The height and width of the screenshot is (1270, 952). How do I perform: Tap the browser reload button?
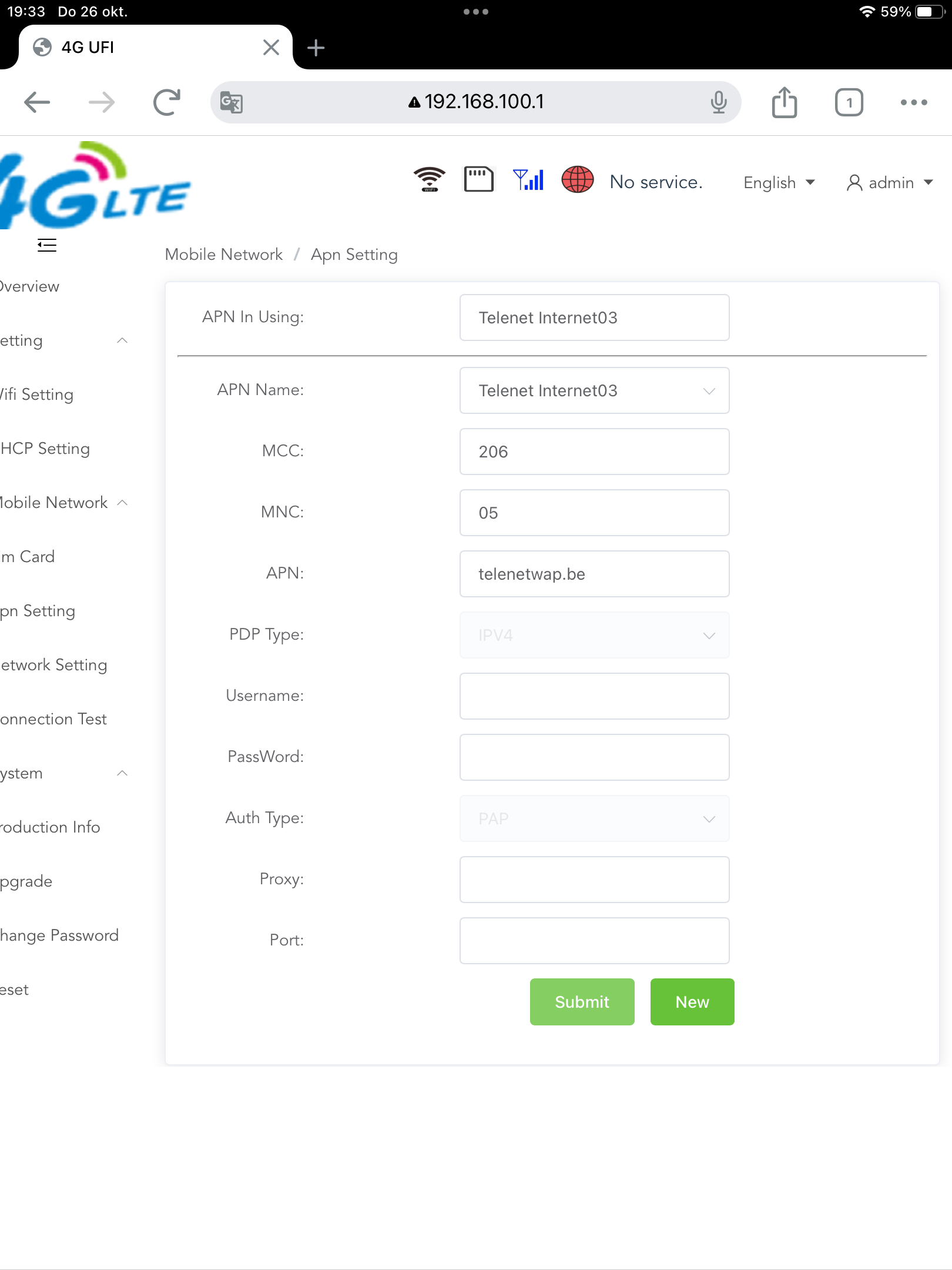(167, 102)
